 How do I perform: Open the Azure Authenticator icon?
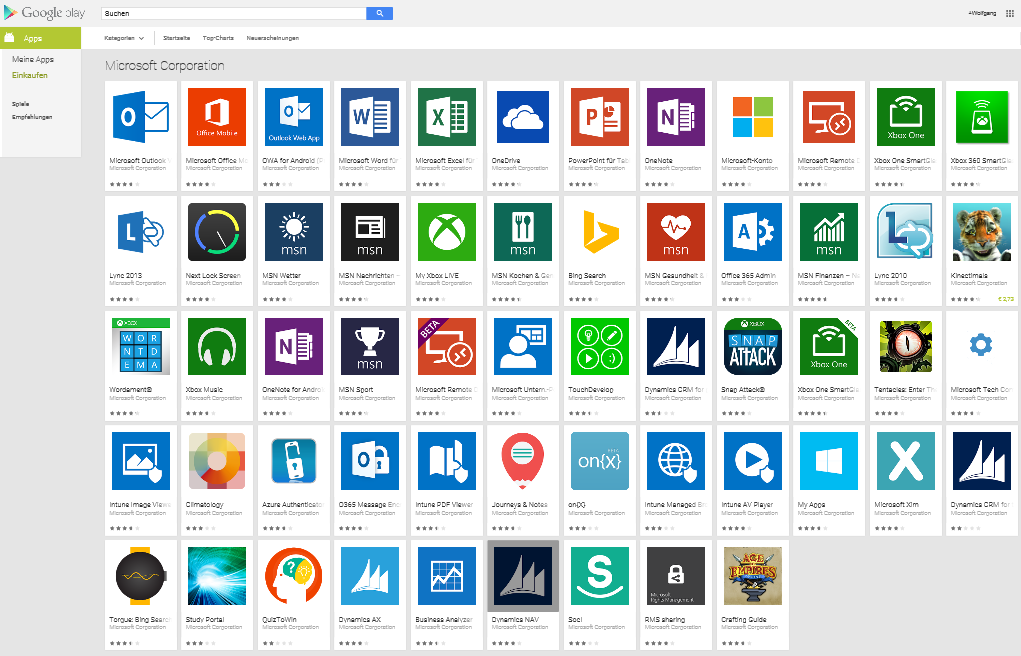coord(293,461)
